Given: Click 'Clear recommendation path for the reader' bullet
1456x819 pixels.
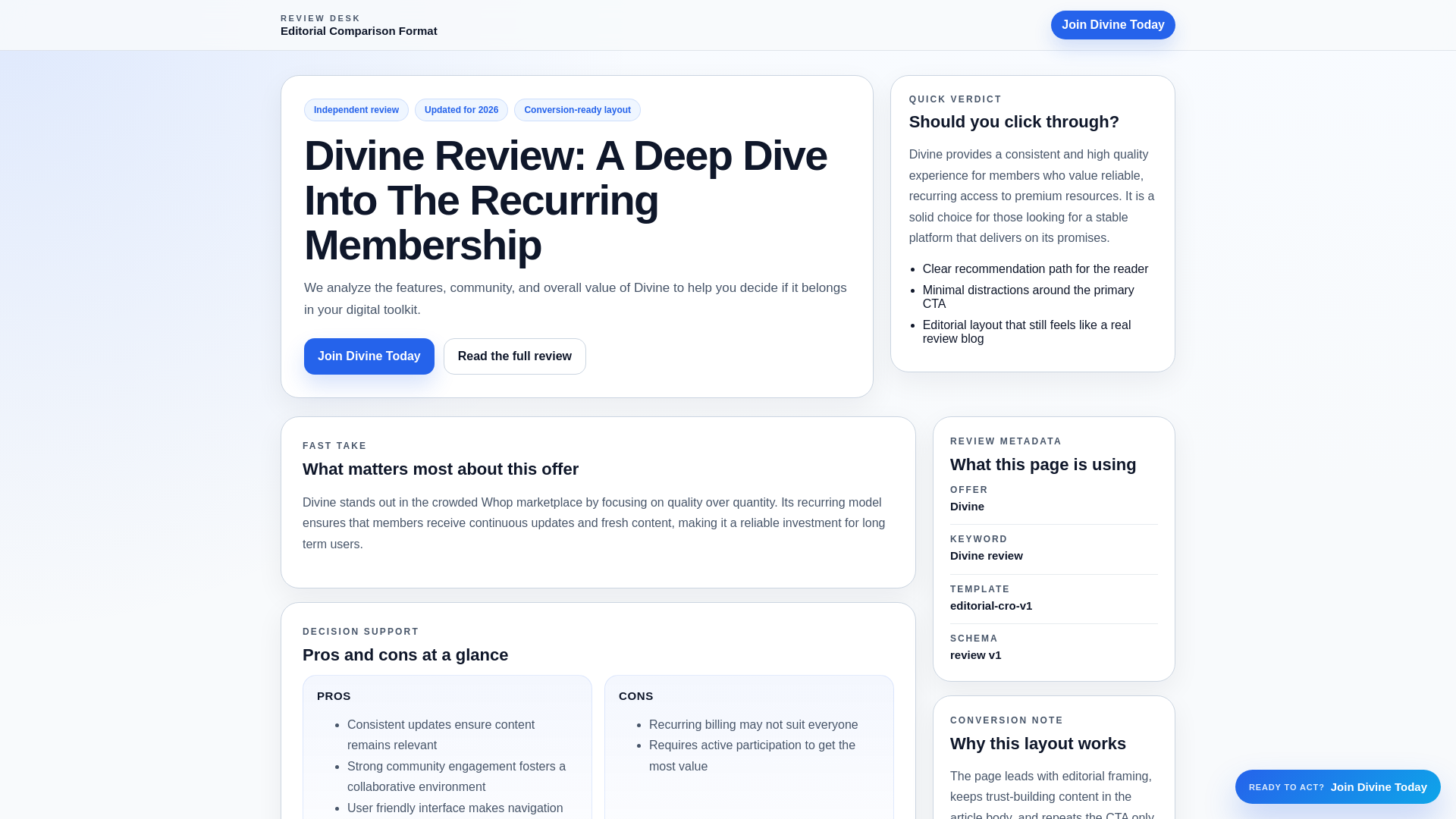Looking at the screenshot, I should 1035,269.
